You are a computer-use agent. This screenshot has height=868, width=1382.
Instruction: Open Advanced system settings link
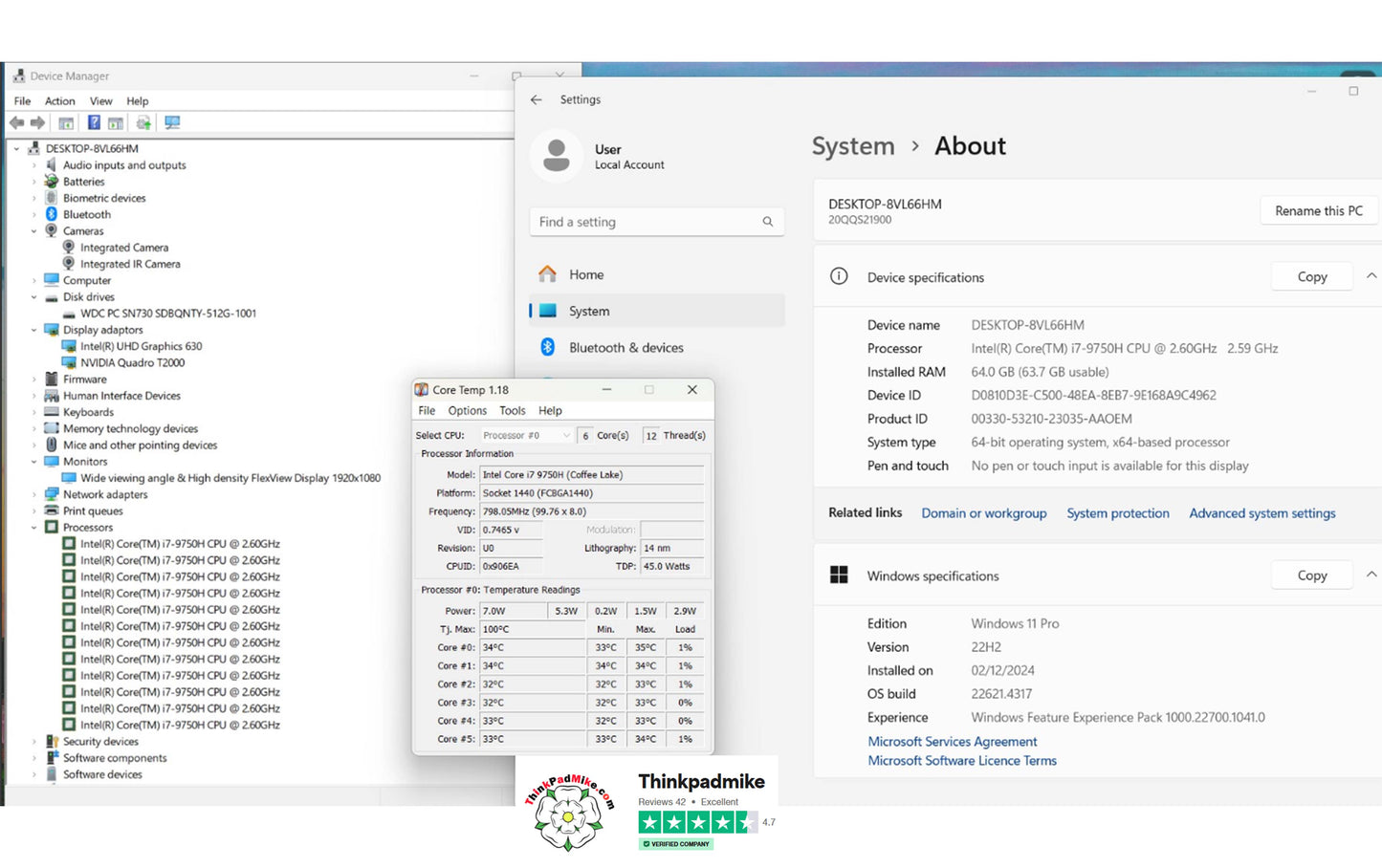pyautogui.click(x=1262, y=513)
